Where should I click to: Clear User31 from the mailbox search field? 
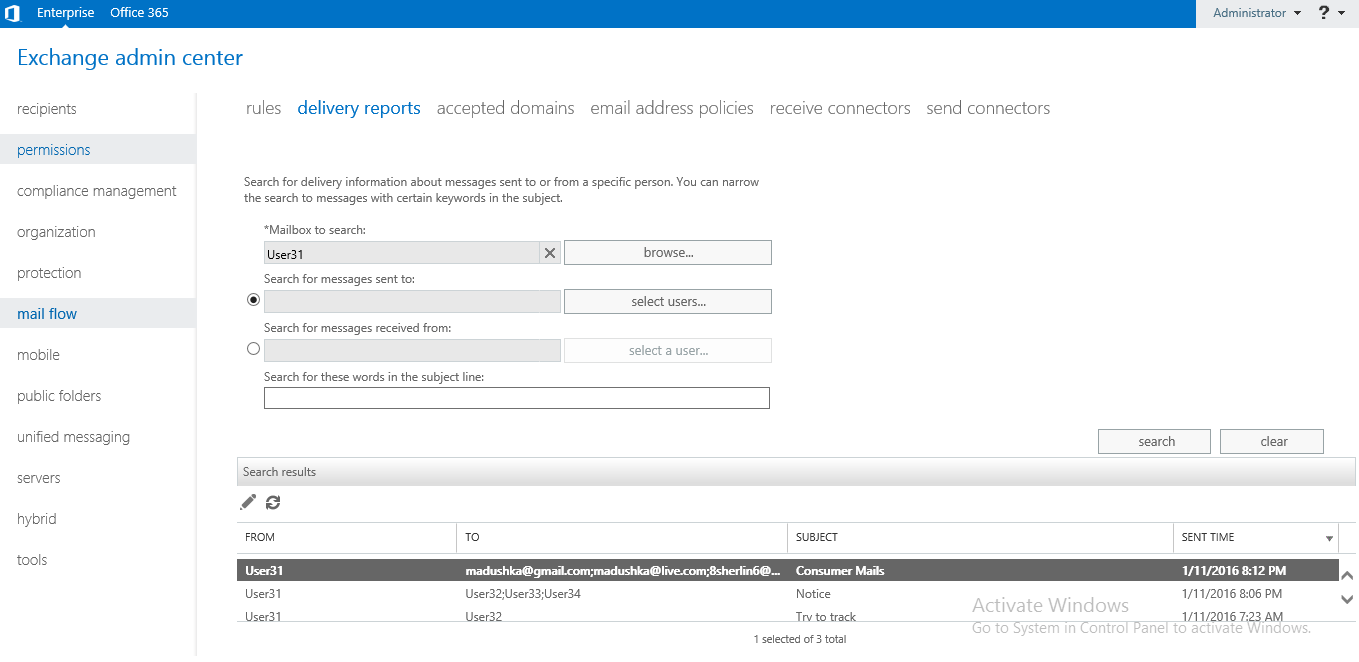pos(549,252)
